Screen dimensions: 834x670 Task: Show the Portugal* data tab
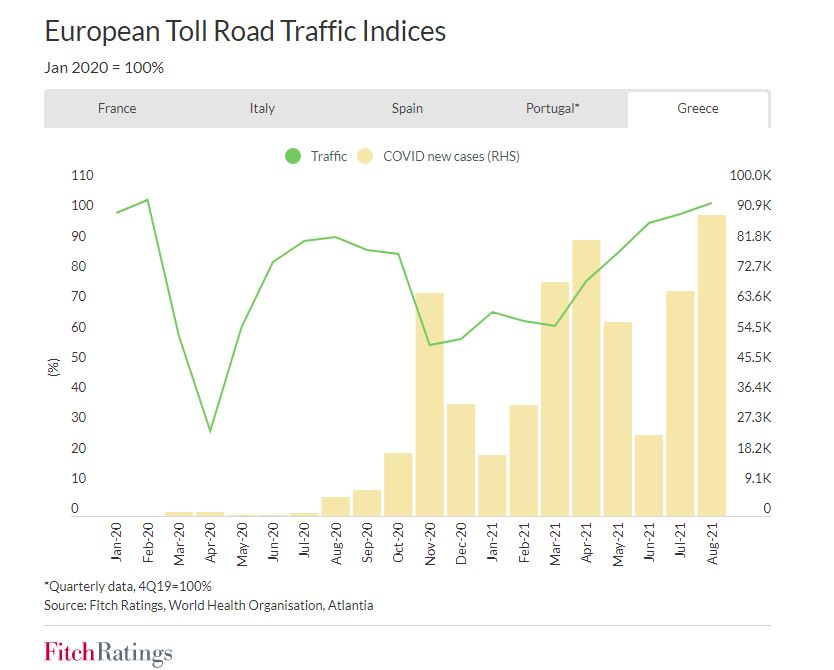(x=552, y=108)
